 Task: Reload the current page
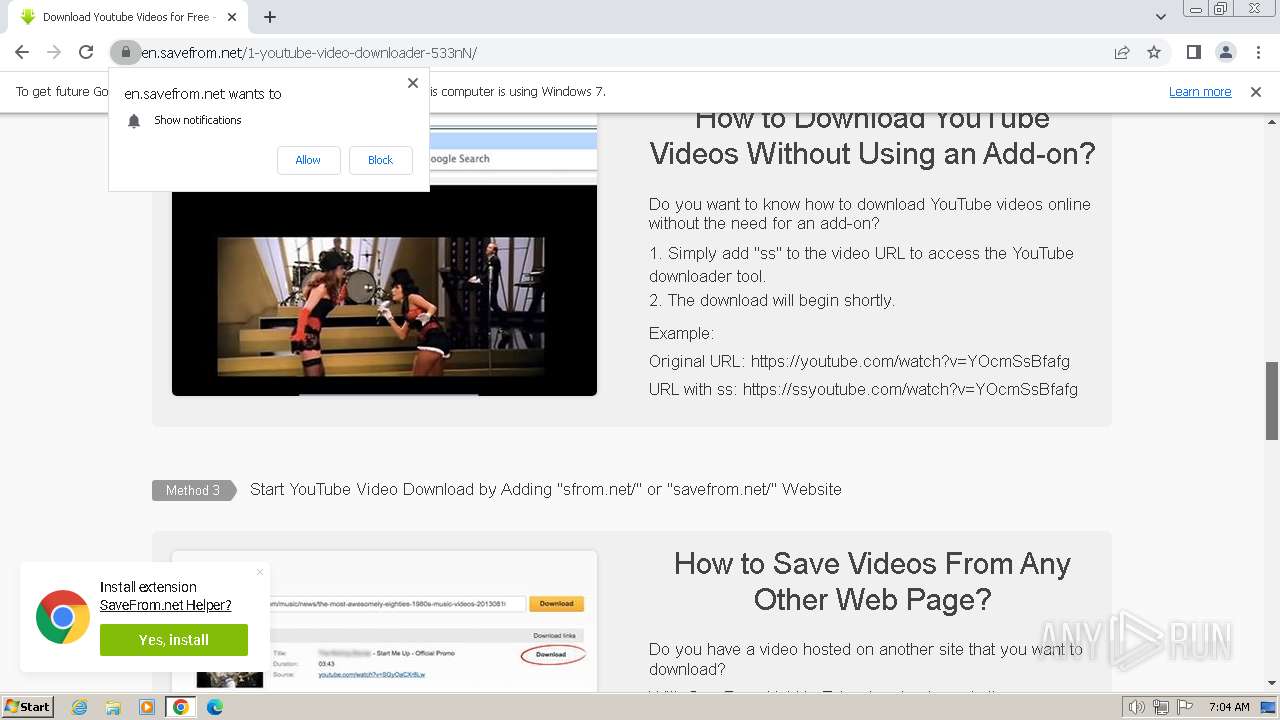(x=86, y=52)
